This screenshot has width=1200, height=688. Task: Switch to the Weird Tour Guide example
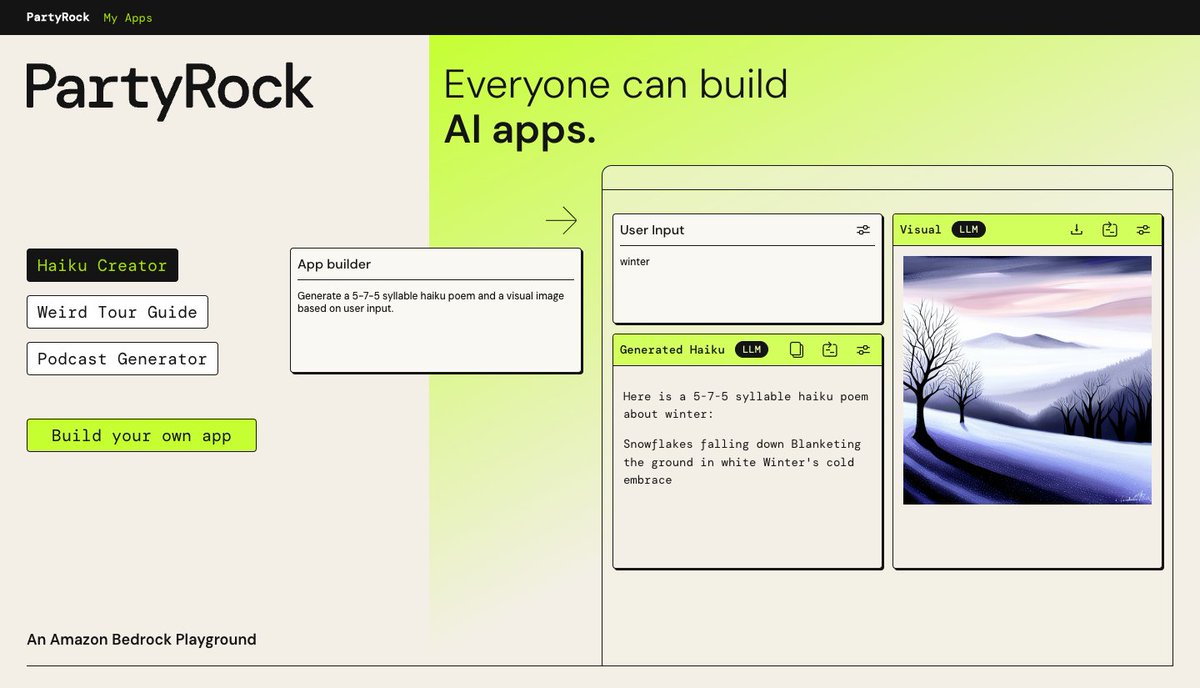tap(117, 312)
